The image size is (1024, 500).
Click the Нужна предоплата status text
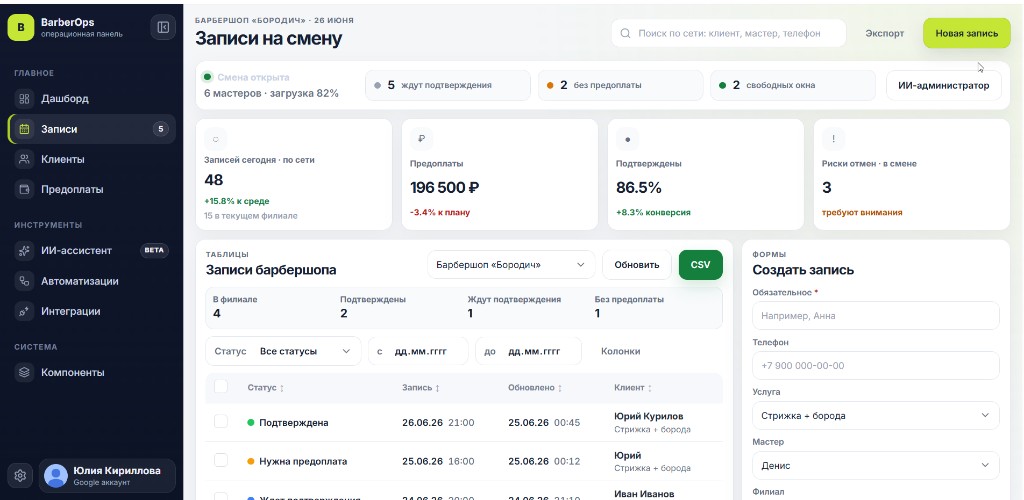click(x=303, y=461)
